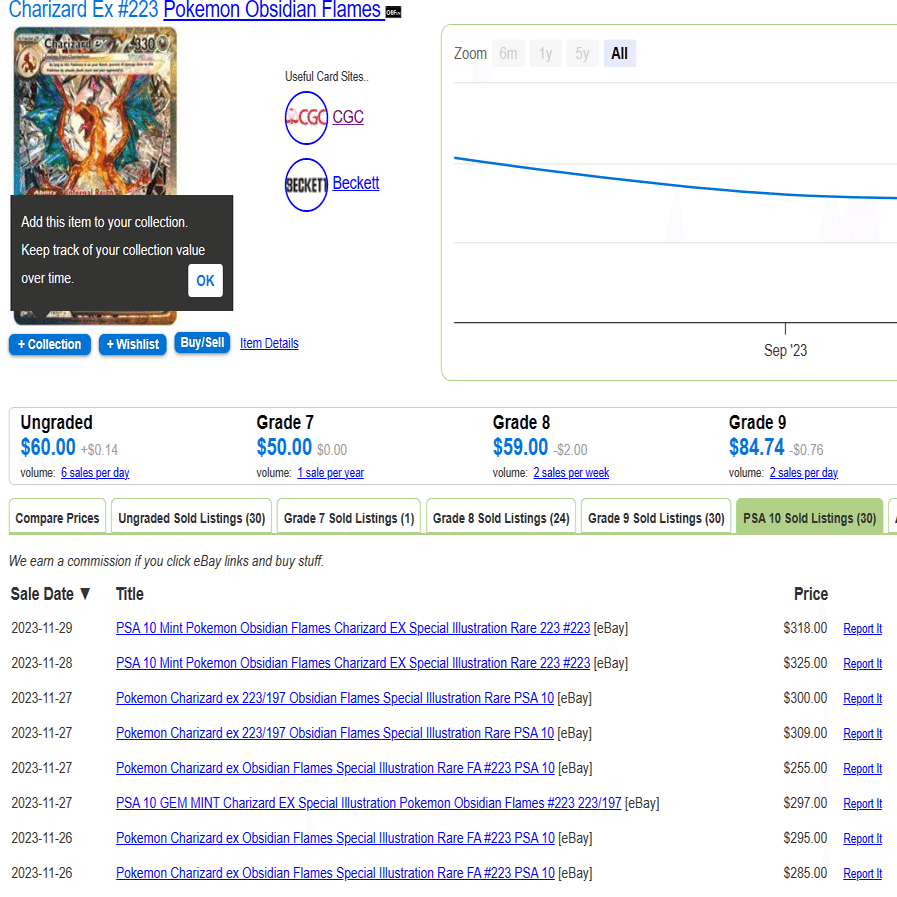Click the Ungraded $60.00 price
Screen dimensions: 897x897
click(48, 447)
